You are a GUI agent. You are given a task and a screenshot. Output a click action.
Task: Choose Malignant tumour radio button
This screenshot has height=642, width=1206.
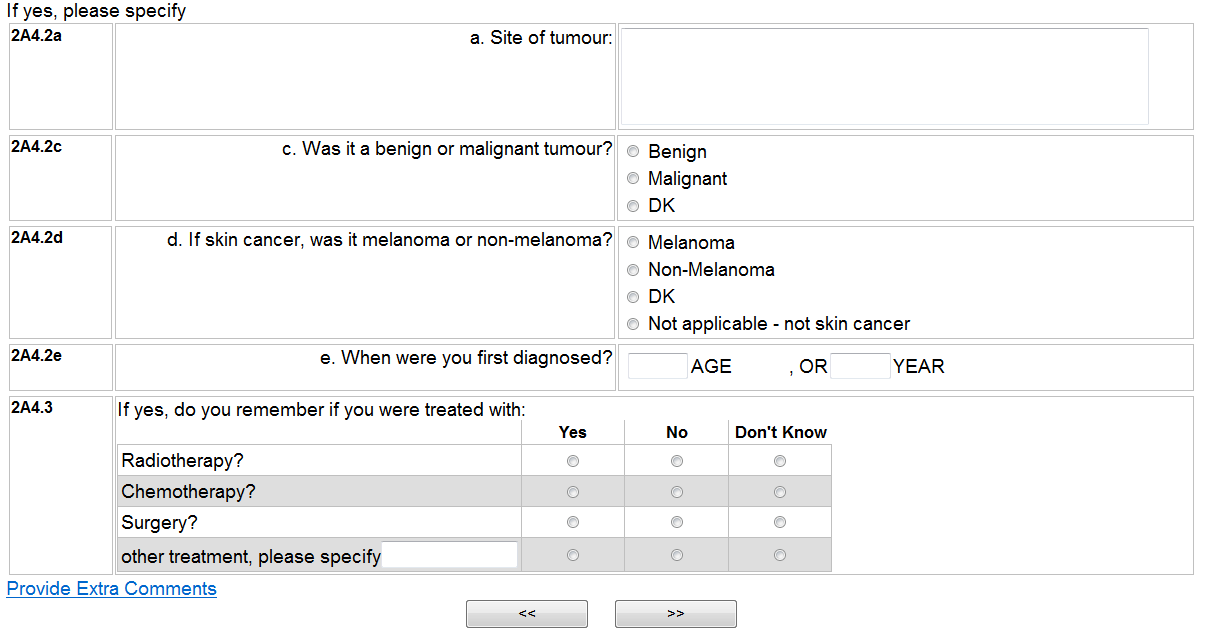(633, 179)
